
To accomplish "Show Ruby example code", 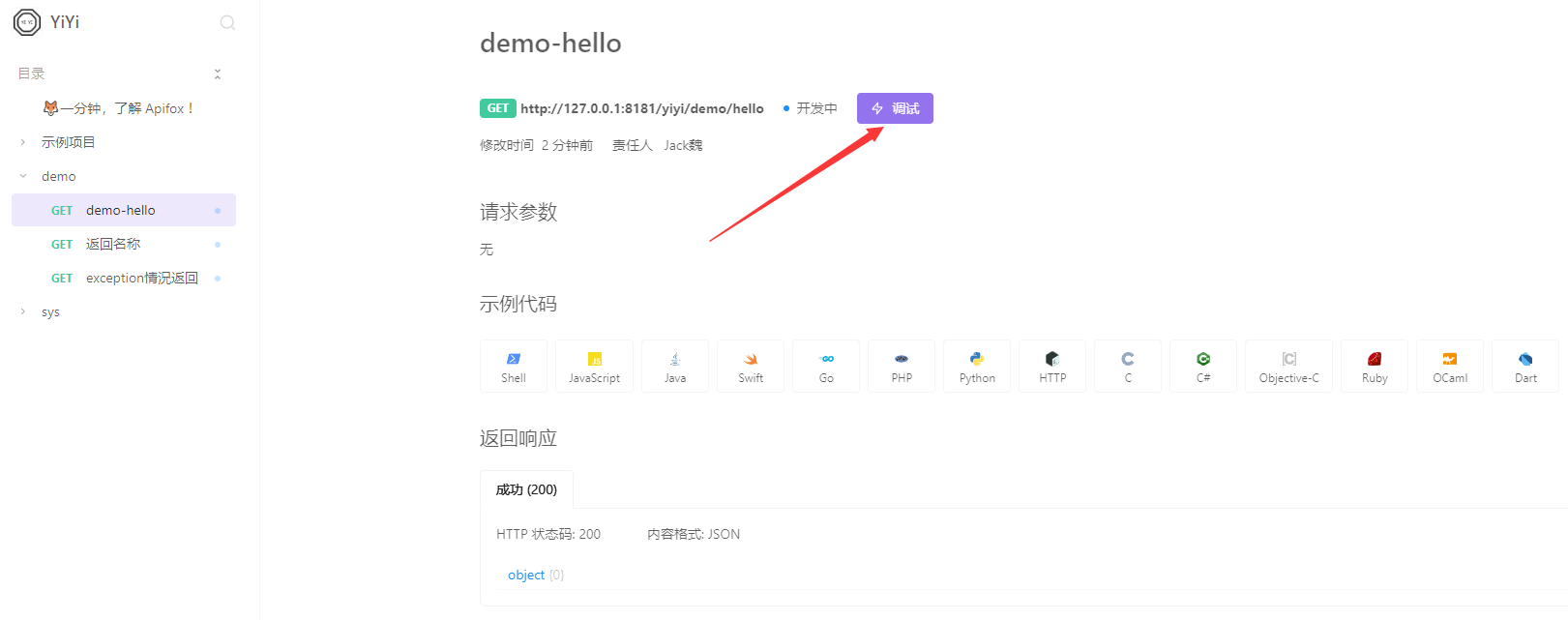I will [x=1375, y=366].
